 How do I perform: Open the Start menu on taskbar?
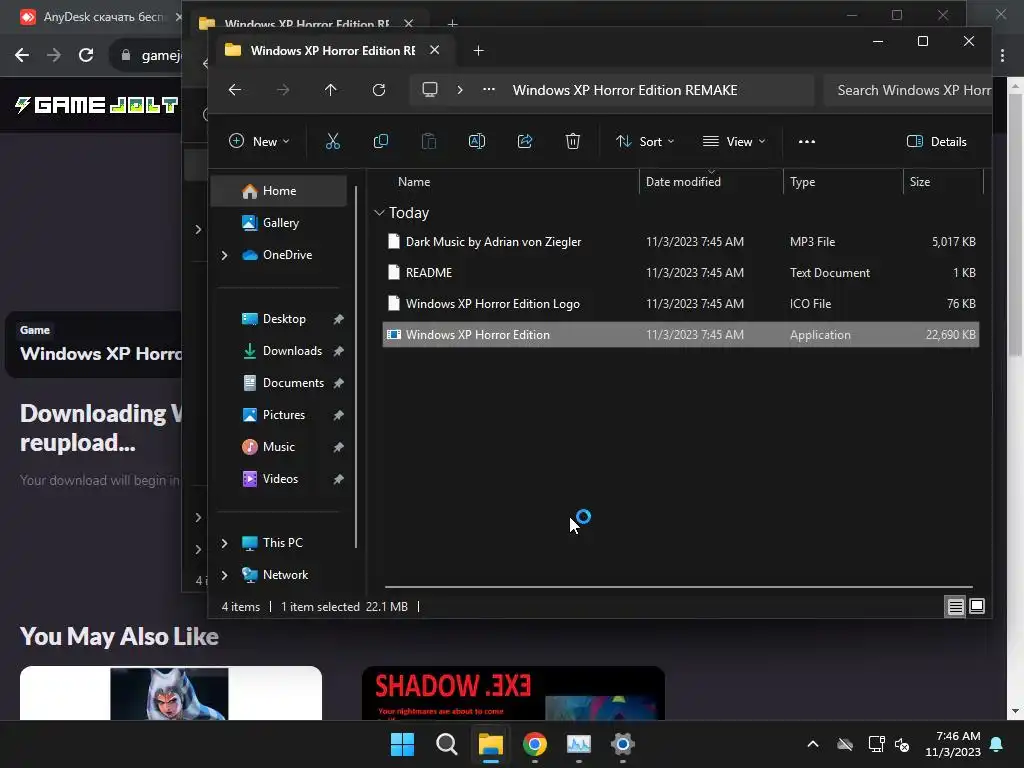[x=402, y=744]
